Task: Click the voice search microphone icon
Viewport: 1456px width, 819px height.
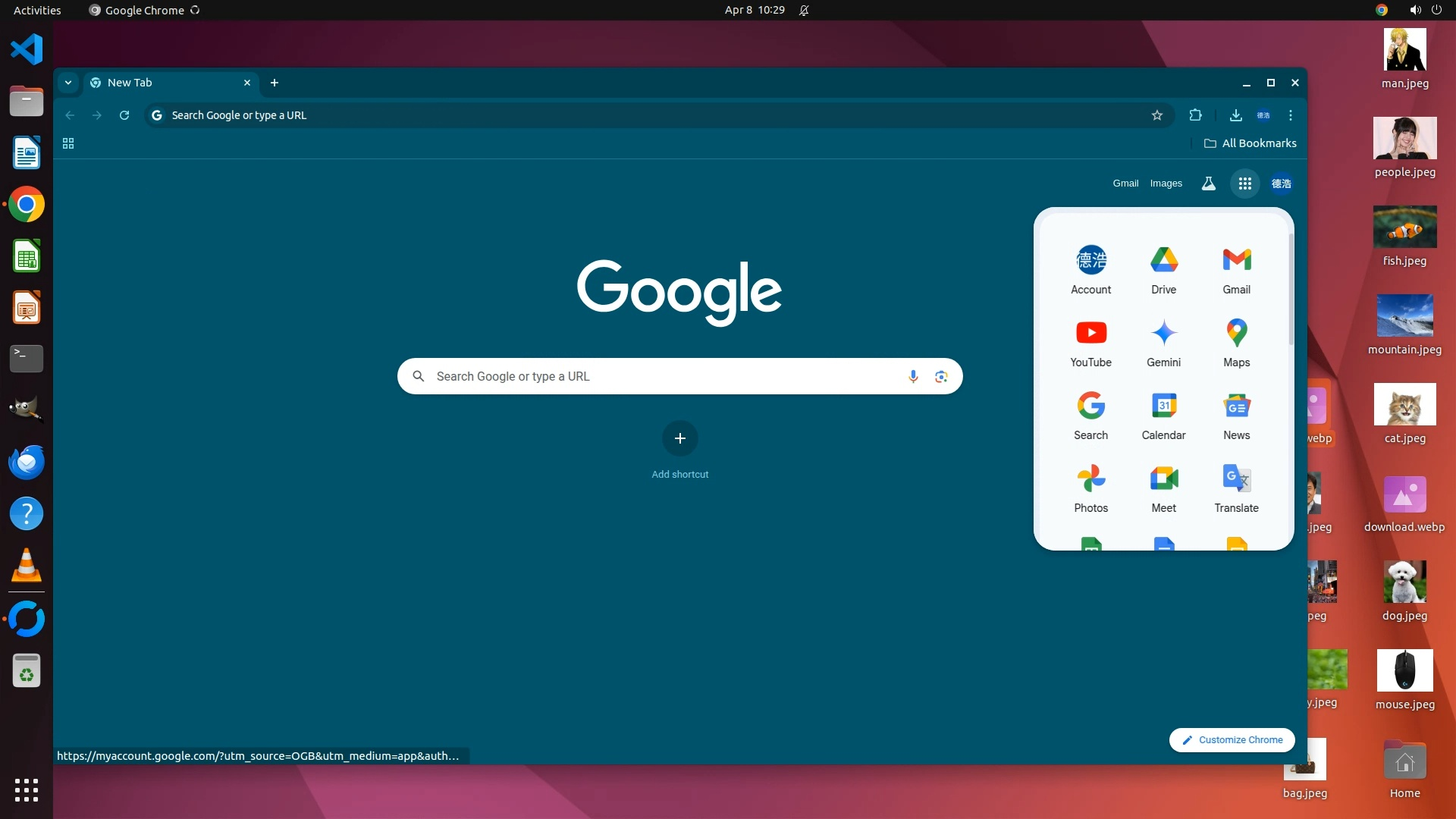Action: pyautogui.click(x=913, y=376)
